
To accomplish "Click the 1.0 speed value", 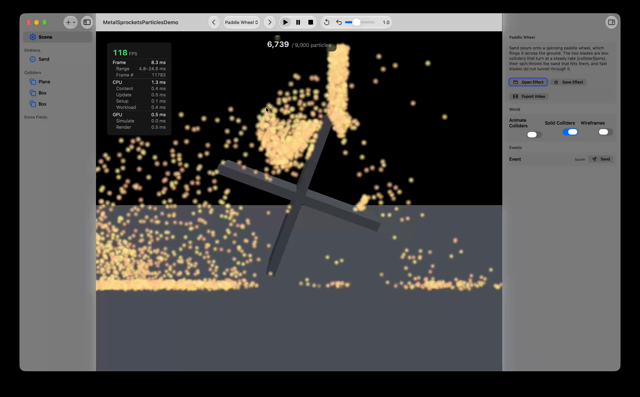I will [386, 22].
